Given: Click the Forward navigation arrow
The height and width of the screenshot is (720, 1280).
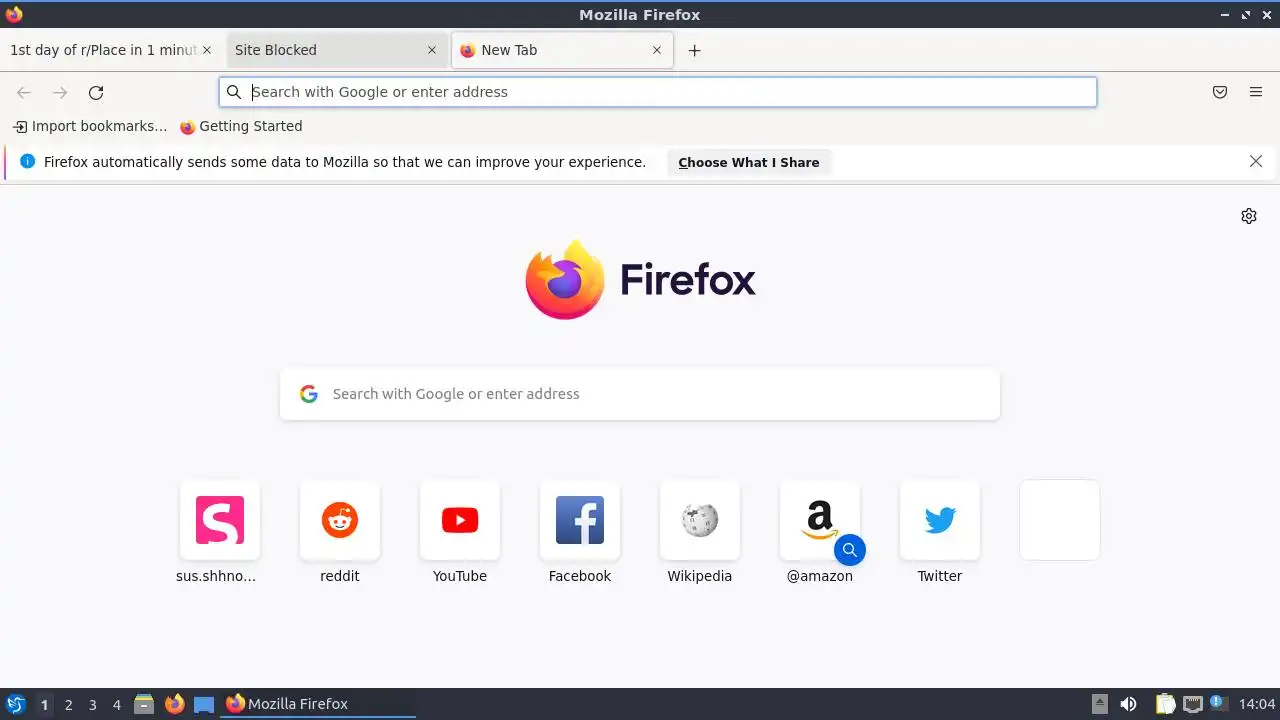Looking at the screenshot, I should tap(60, 92).
